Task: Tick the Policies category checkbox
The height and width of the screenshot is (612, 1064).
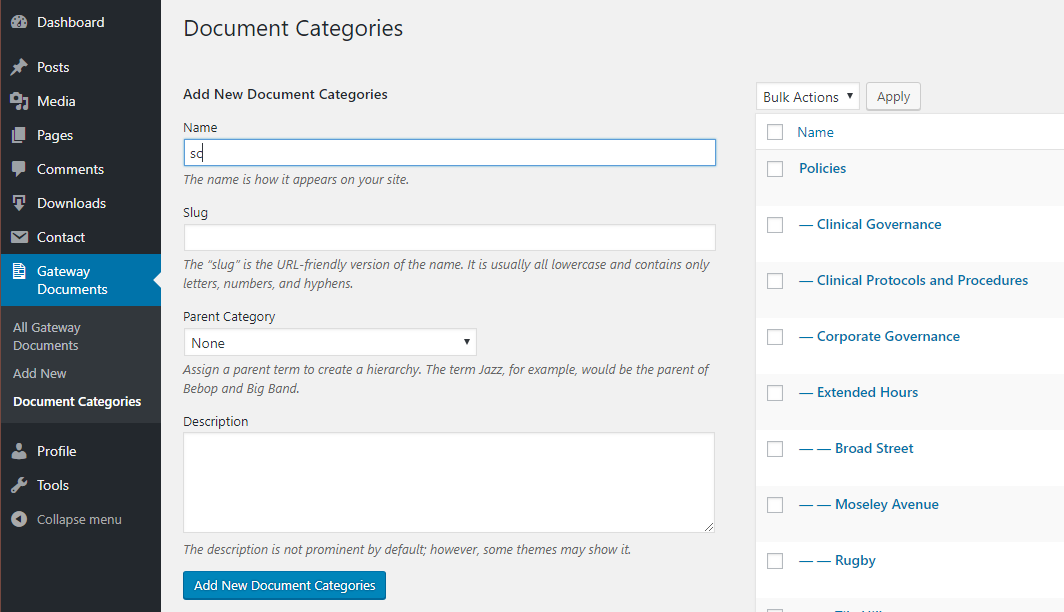Action: pyautogui.click(x=775, y=169)
